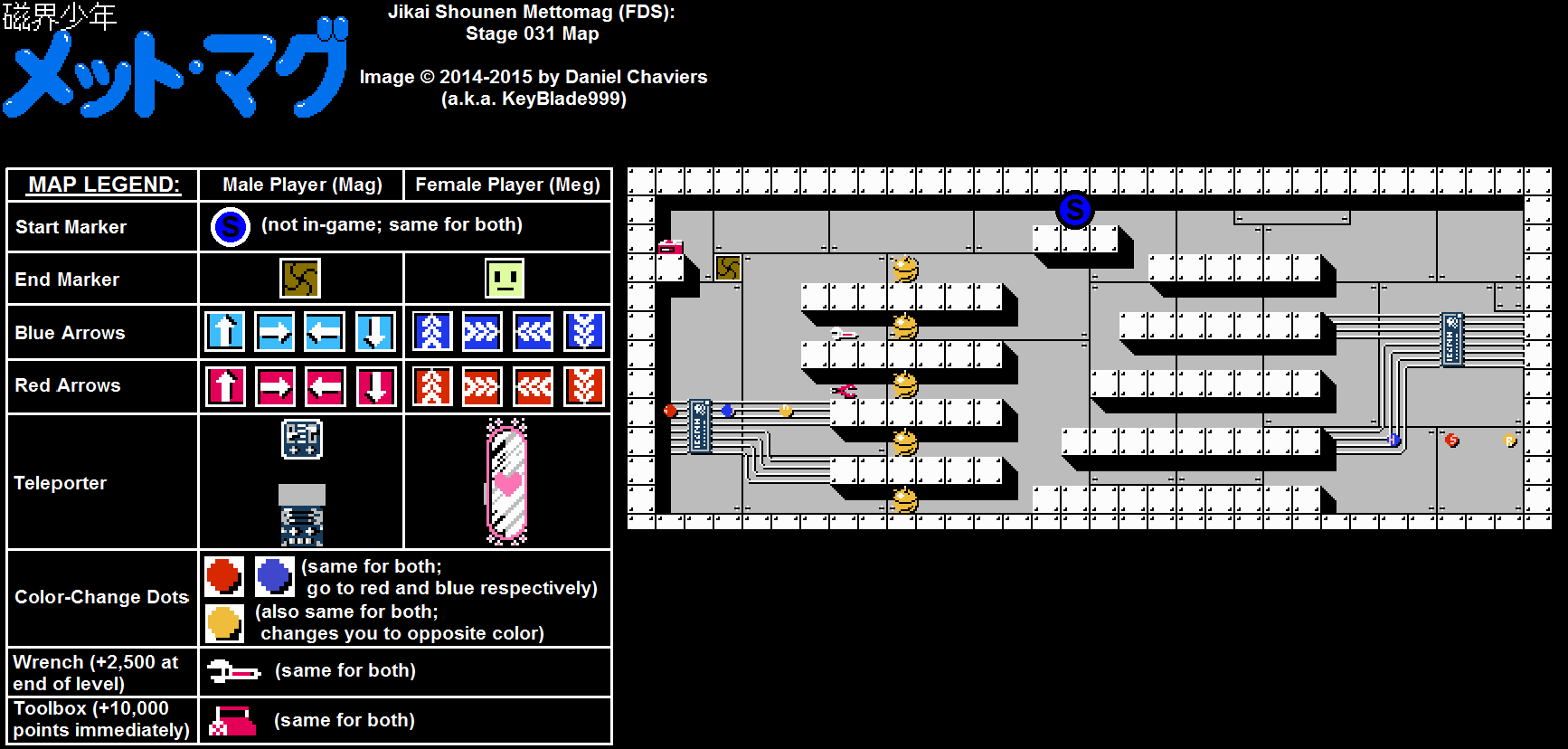Image resolution: width=1568 pixels, height=749 pixels.
Task: Click the red dot at the map's left wall
Action: point(670,411)
